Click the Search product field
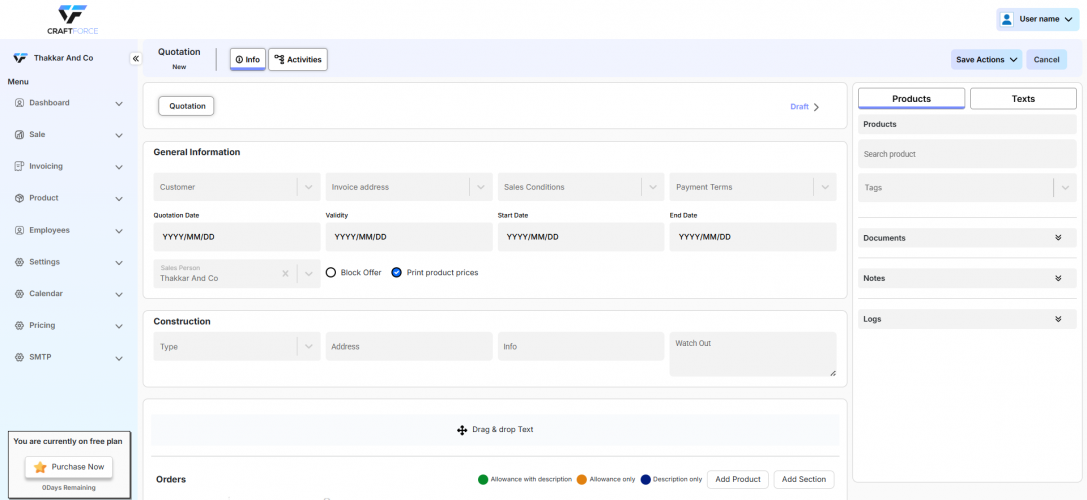This screenshot has height=500, width=1087. click(967, 154)
